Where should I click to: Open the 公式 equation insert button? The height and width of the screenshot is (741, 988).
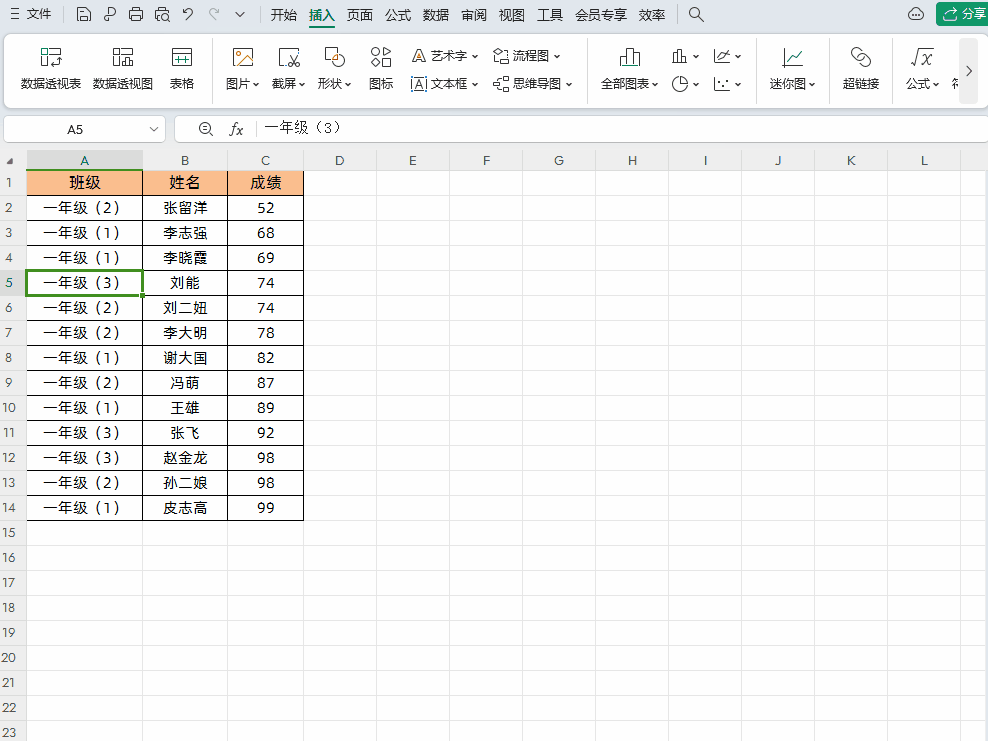(922, 69)
